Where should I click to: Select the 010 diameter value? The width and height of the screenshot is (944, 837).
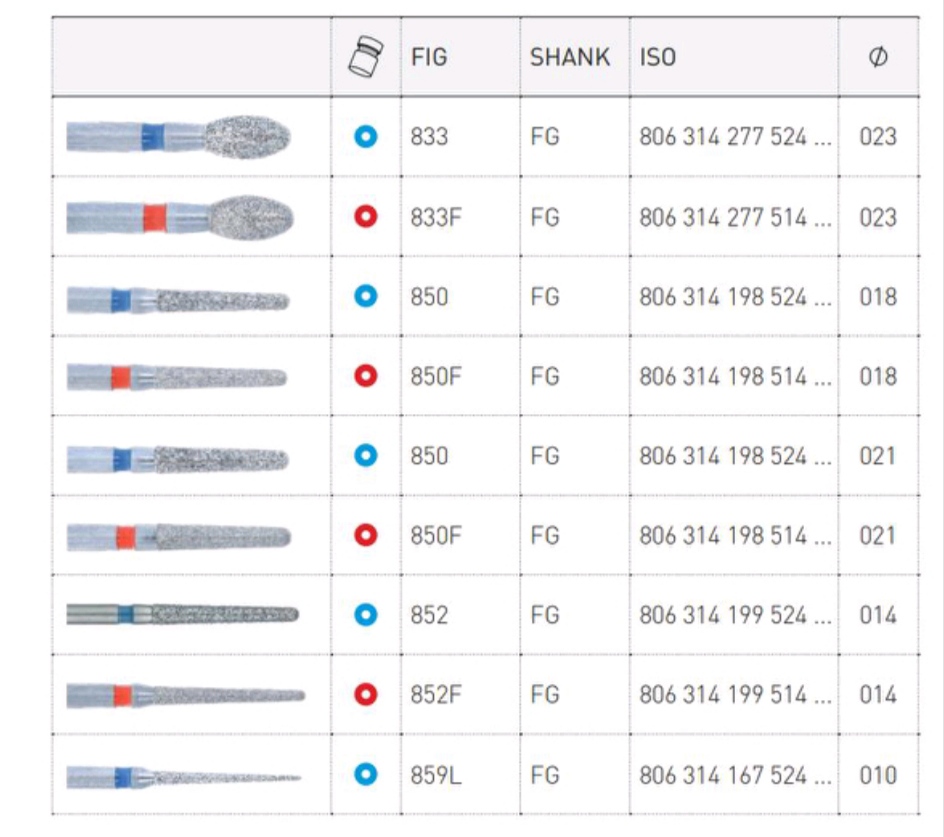click(877, 775)
